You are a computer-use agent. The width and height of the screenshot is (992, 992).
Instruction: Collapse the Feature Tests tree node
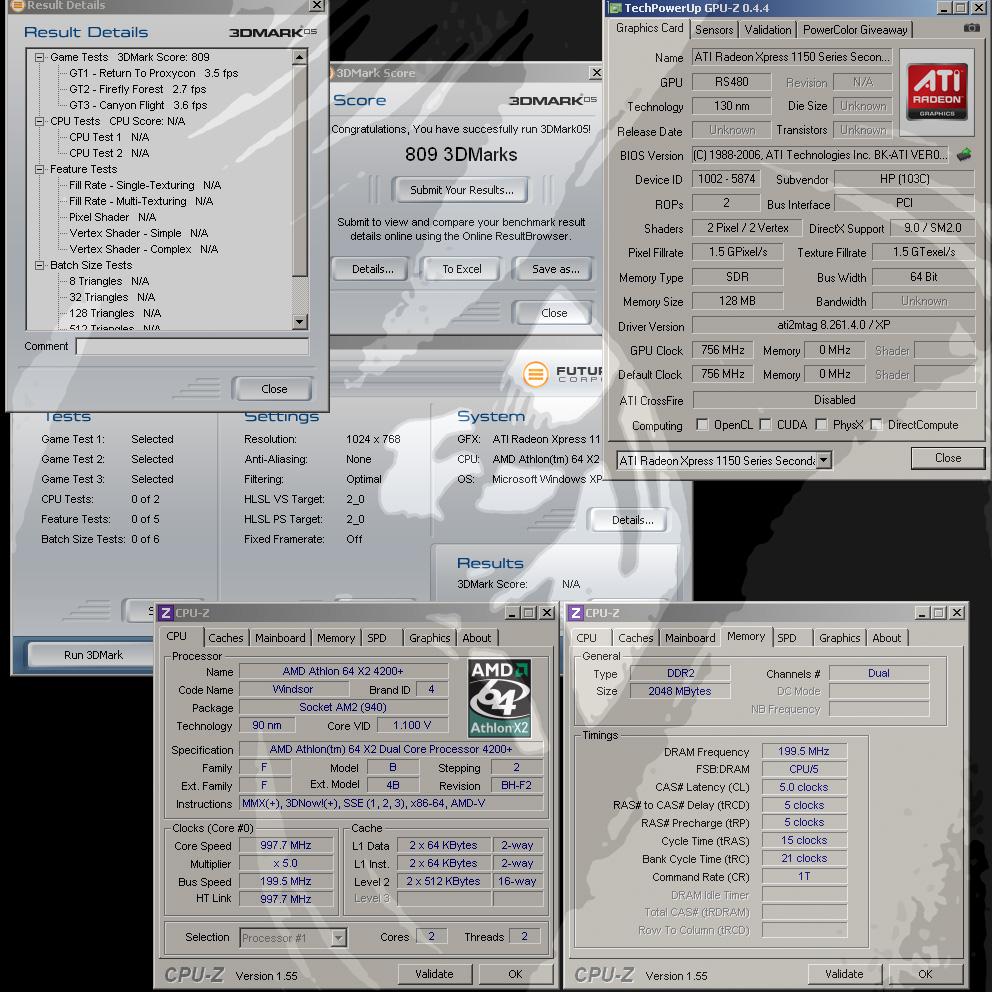39,169
